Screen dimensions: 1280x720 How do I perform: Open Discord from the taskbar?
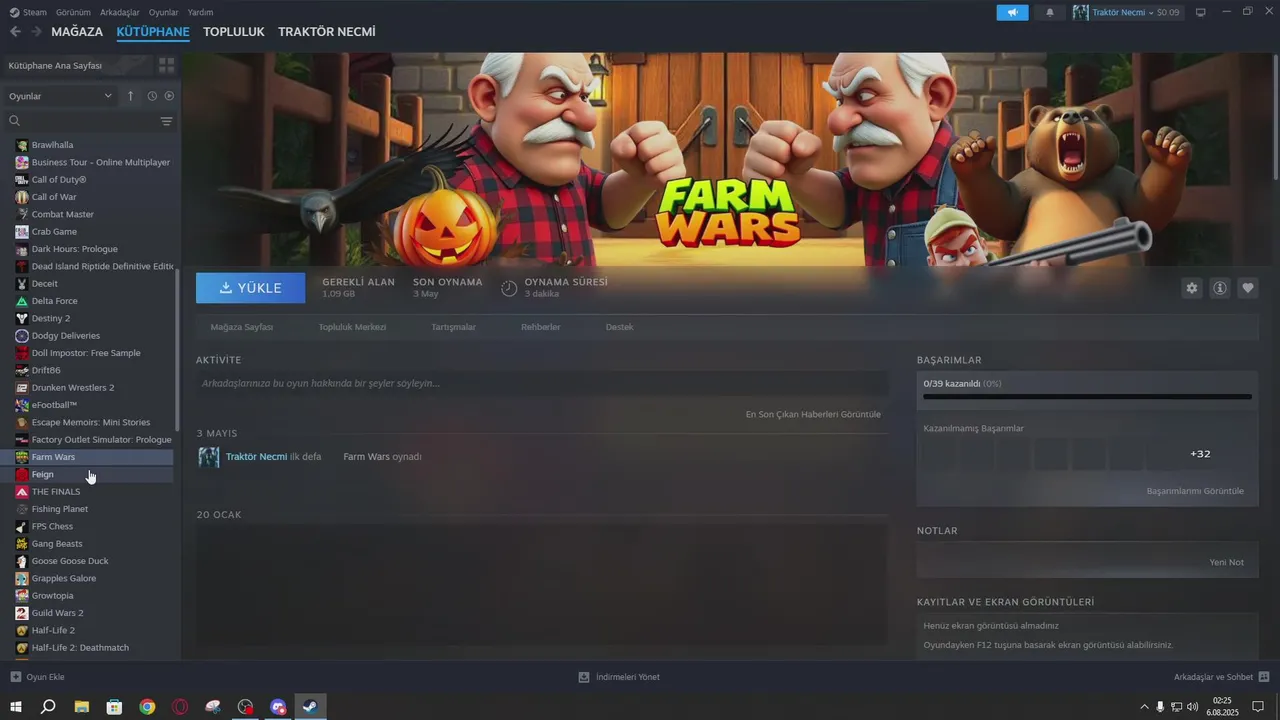tap(278, 707)
